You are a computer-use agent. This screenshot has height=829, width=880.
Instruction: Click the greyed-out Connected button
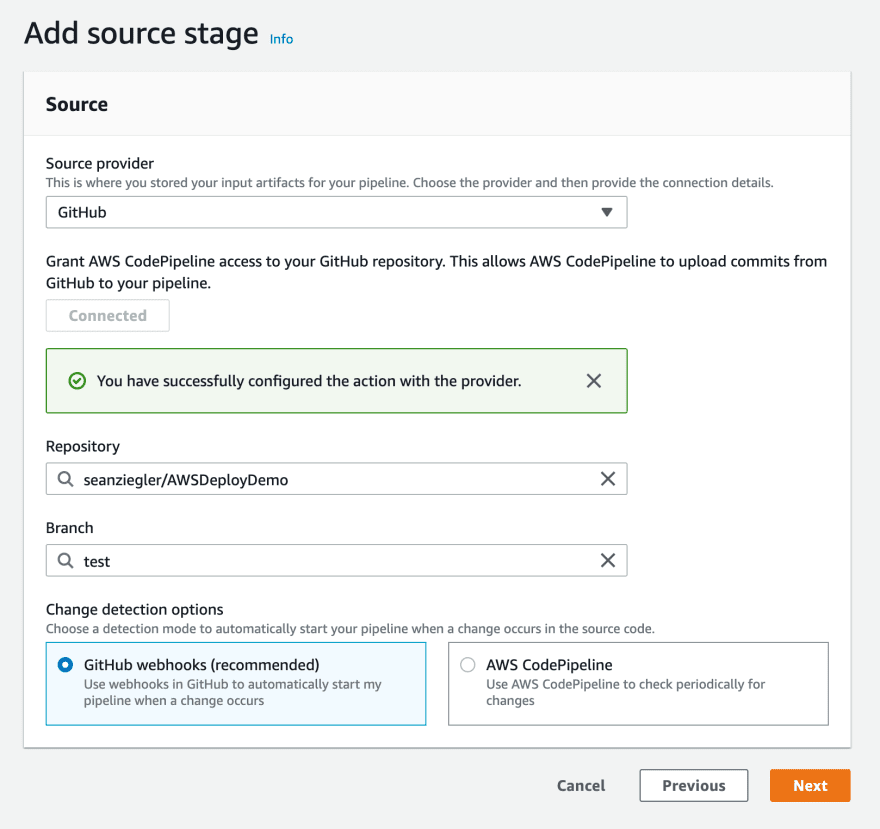[108, 315]
